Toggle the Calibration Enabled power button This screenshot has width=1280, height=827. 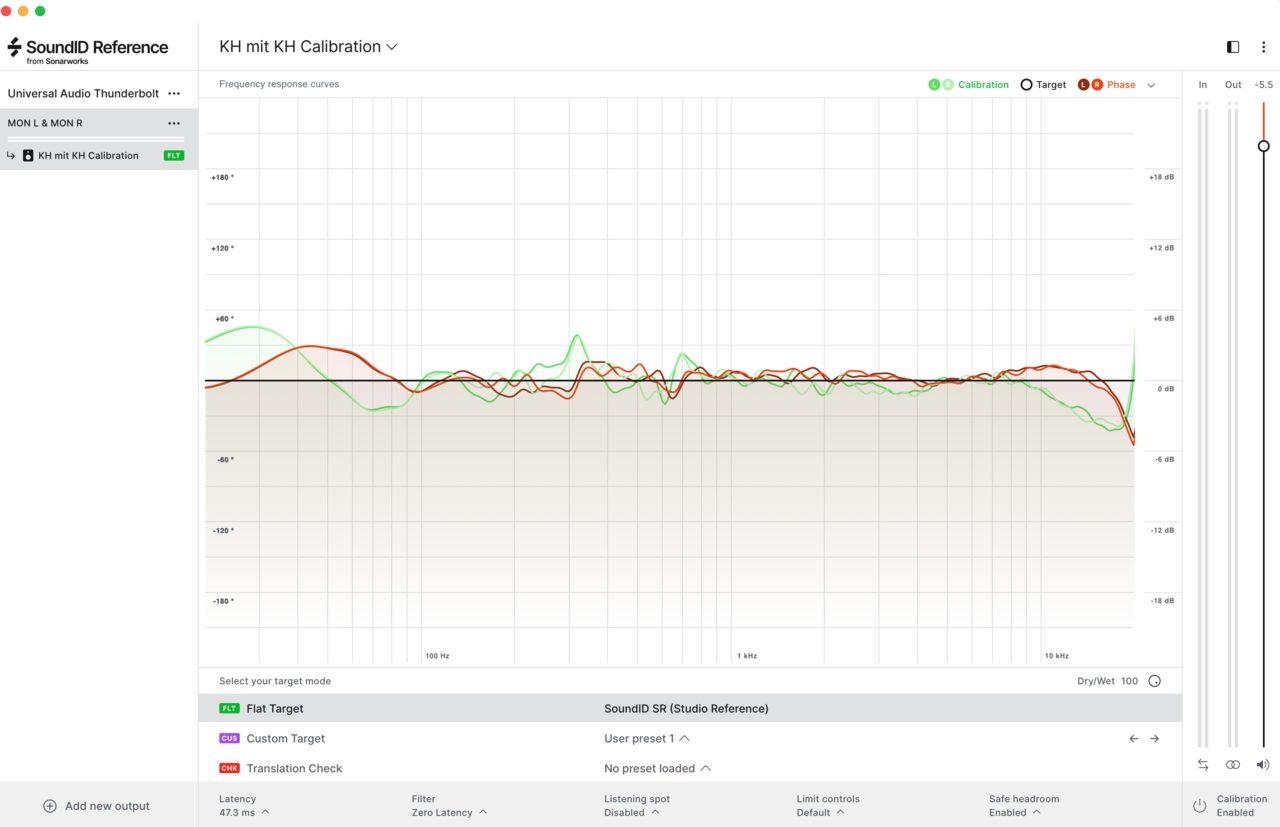coord(1200,806)
